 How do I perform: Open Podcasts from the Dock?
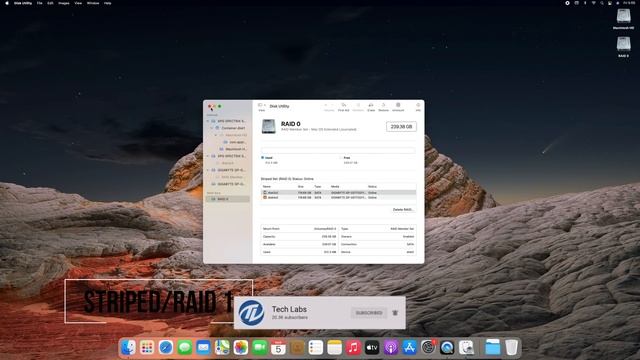click(x=391, y=348)
